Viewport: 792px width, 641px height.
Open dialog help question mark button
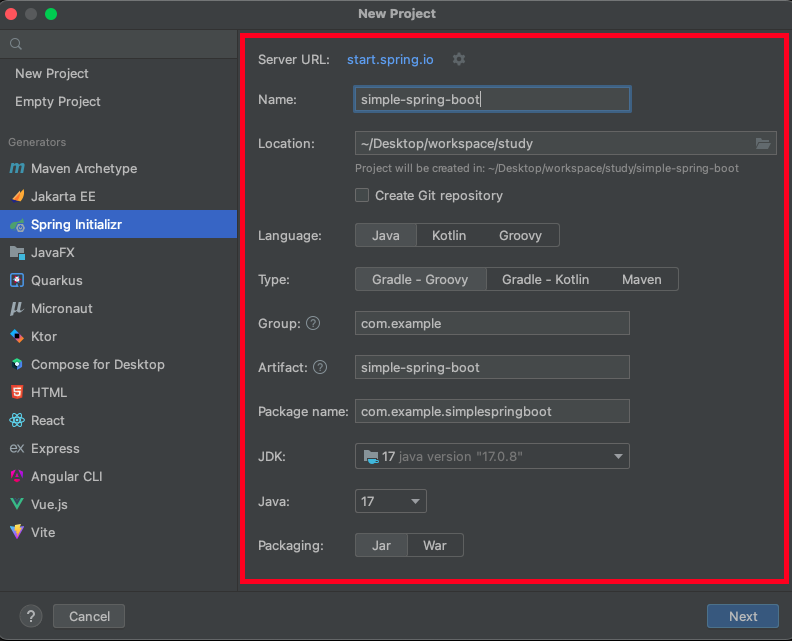point(31,616)
